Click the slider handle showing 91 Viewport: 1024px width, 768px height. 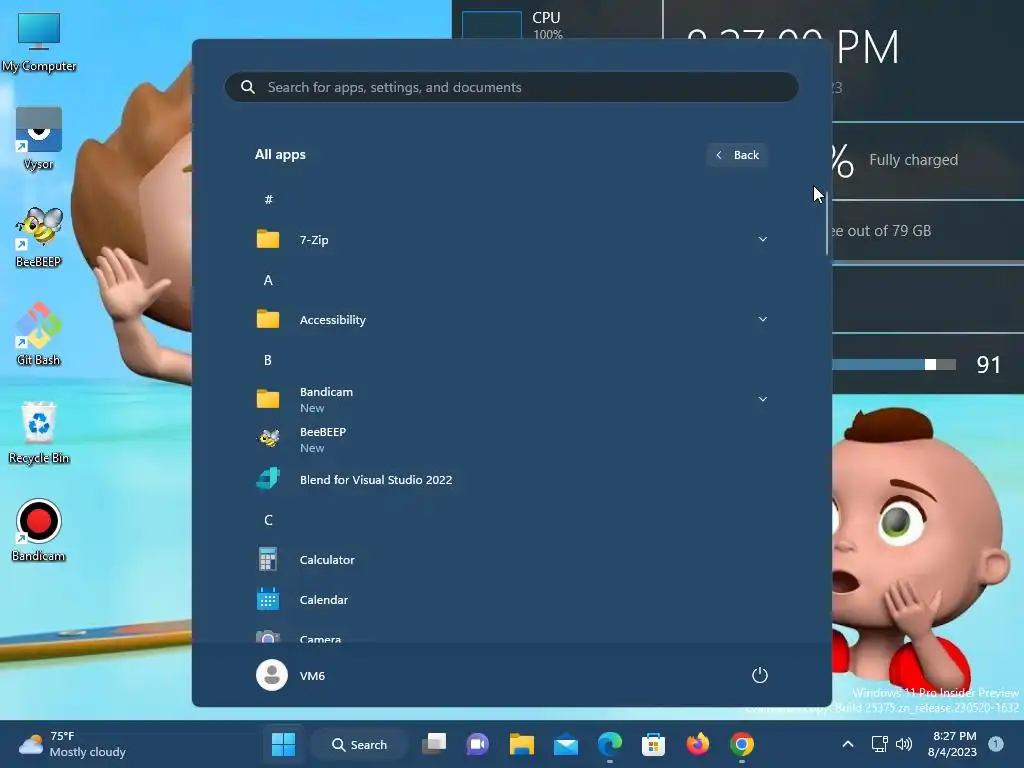[x=930, y=364]
